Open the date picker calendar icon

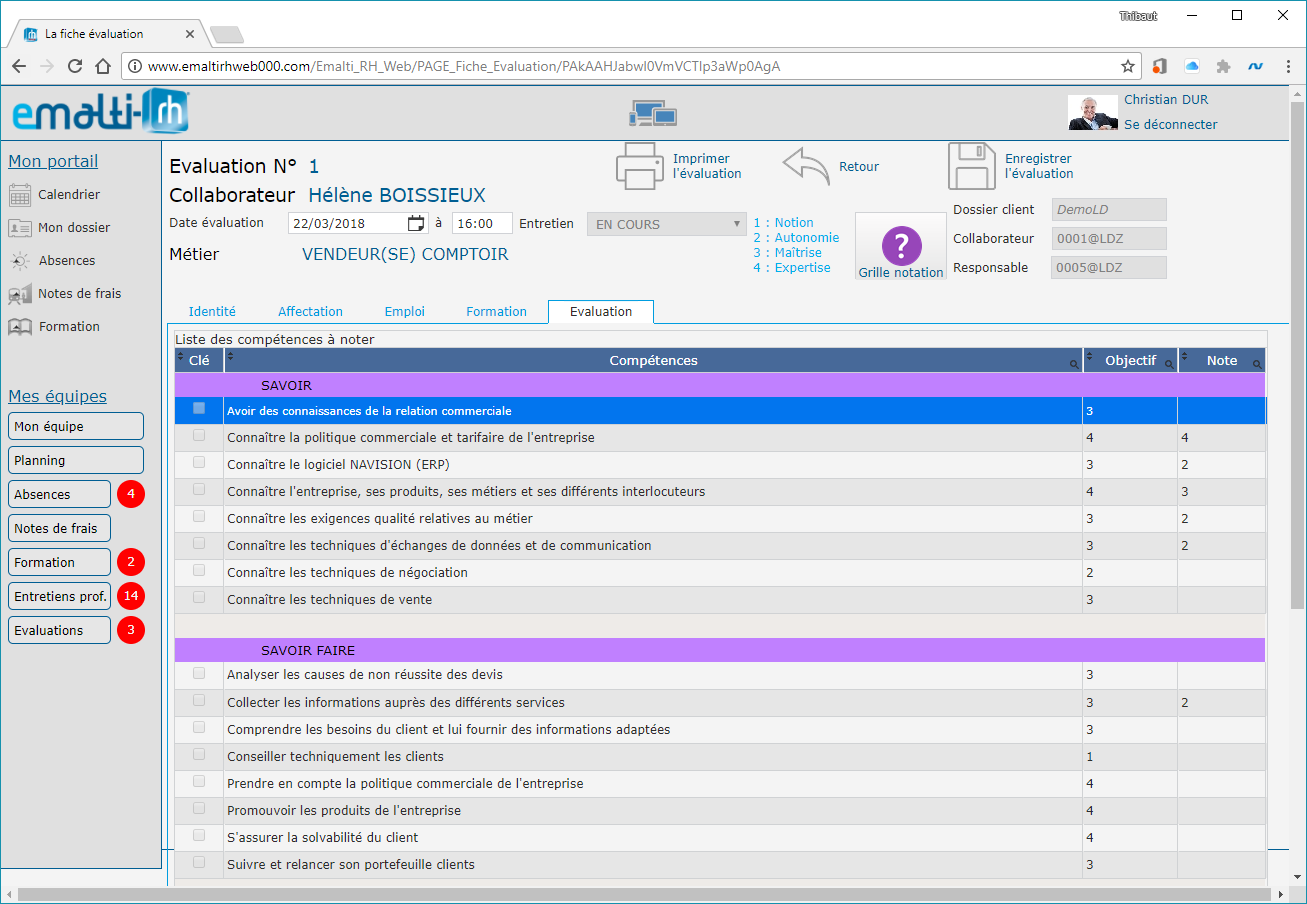pyautogui.click(x=416, y=224)
